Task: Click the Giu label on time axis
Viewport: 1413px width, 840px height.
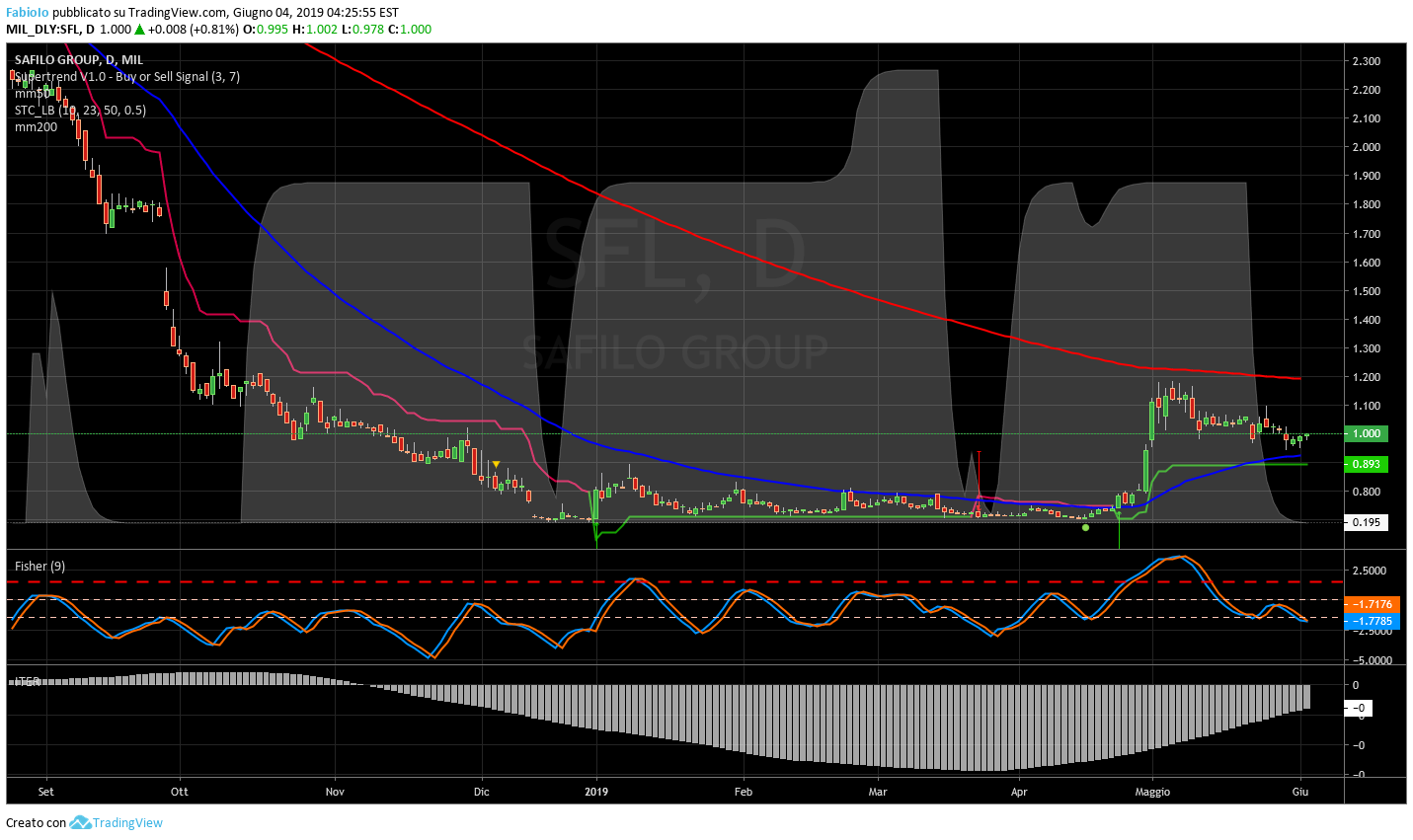Action: pyautogui.click(x=1300, y=792)
